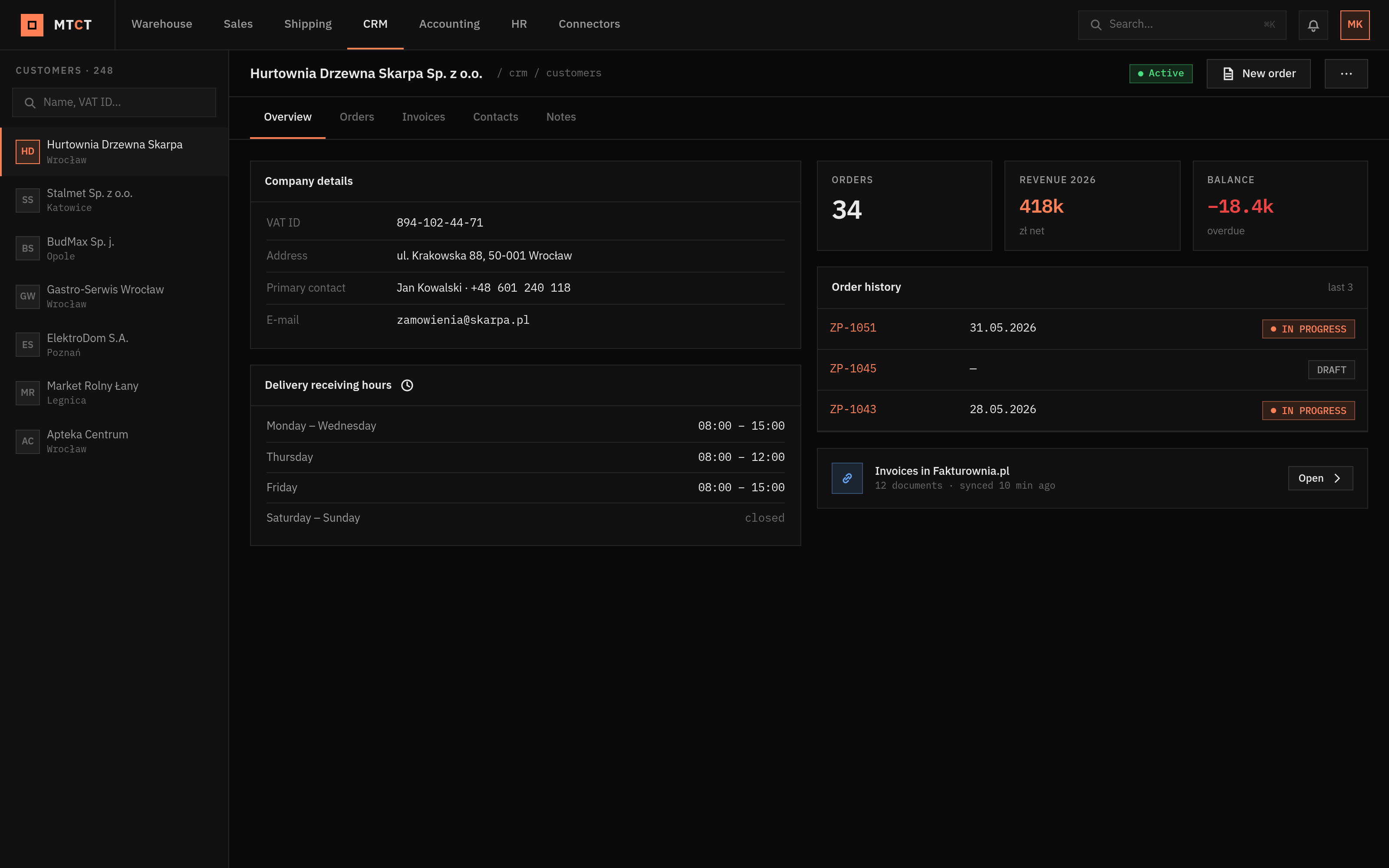This screenshot has height=868, width=1389.
Task: Open the notifications bell
Action: click(x=1313, y=25)
